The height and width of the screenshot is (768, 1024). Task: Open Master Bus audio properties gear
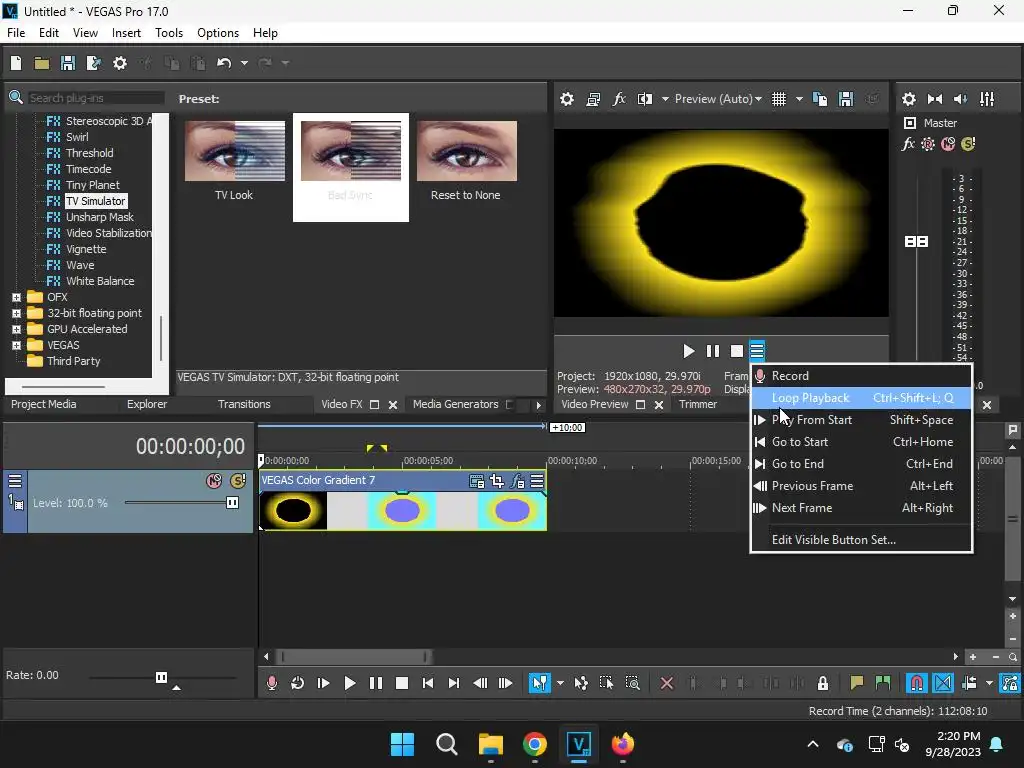(x=908, y=99)
